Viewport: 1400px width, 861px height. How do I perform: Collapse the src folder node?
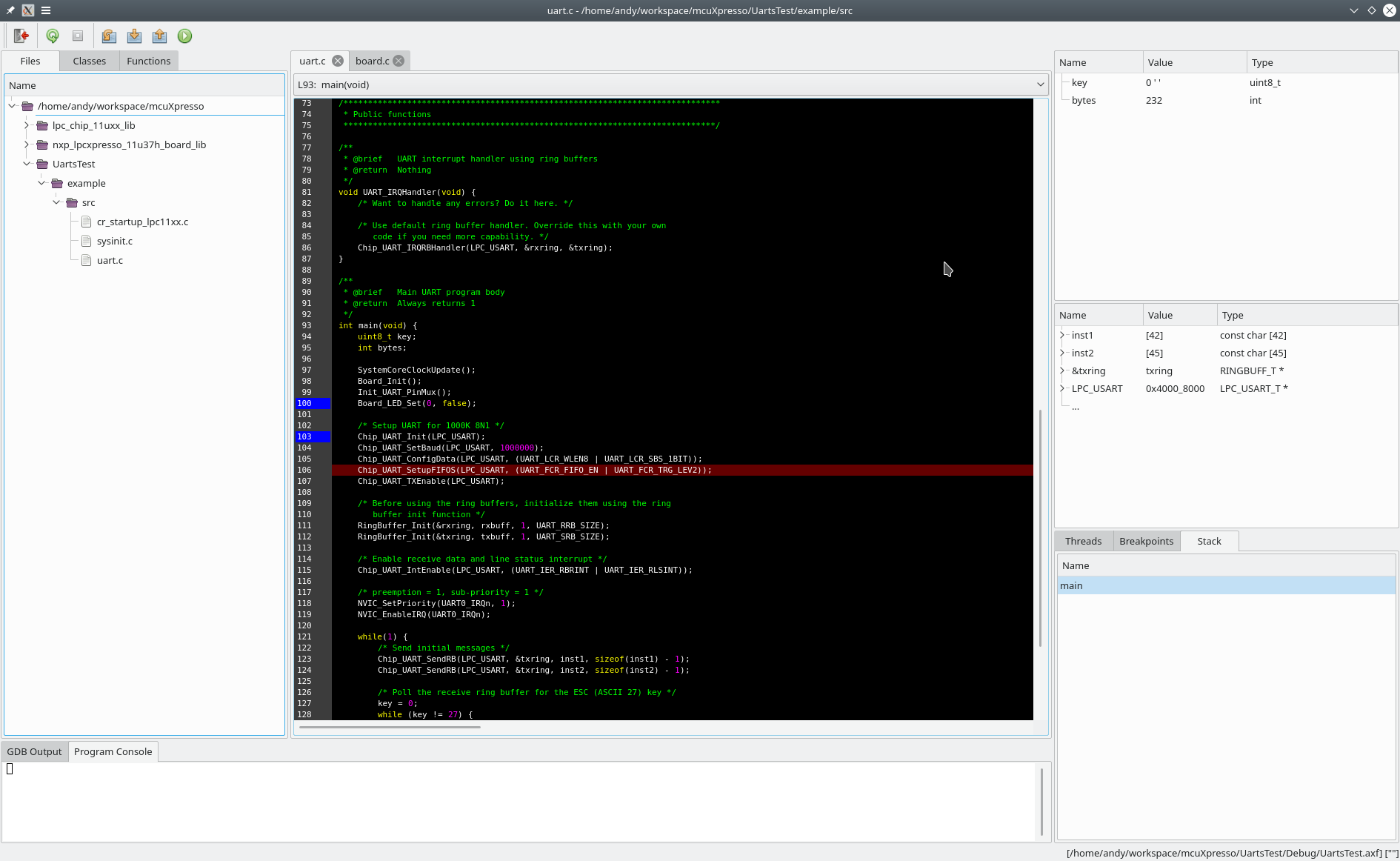click(57, 202)
